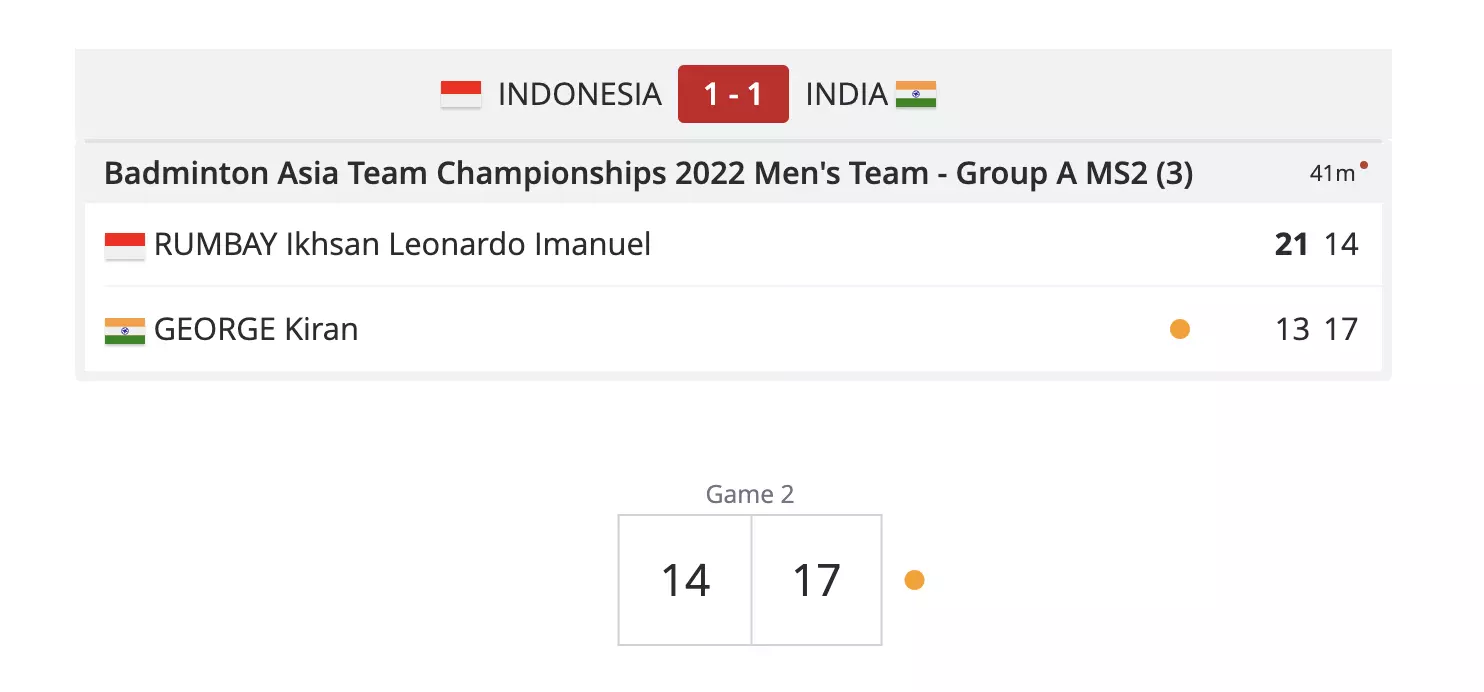Click the Game 2 label above the scorebox
1484x692 pixels.
point(750,494)
